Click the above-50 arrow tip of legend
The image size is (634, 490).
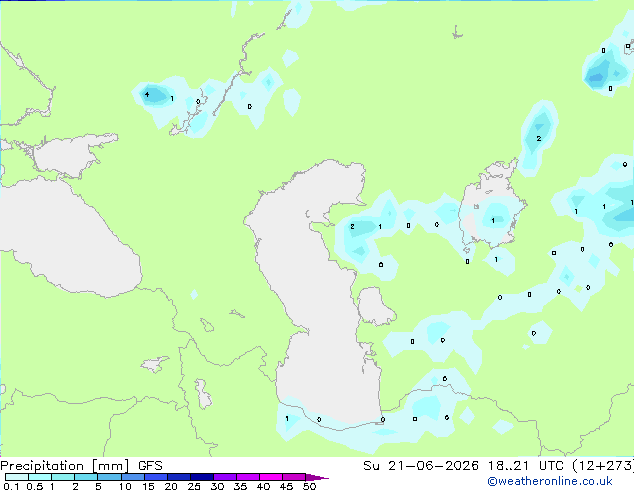[x=317, y=477]
